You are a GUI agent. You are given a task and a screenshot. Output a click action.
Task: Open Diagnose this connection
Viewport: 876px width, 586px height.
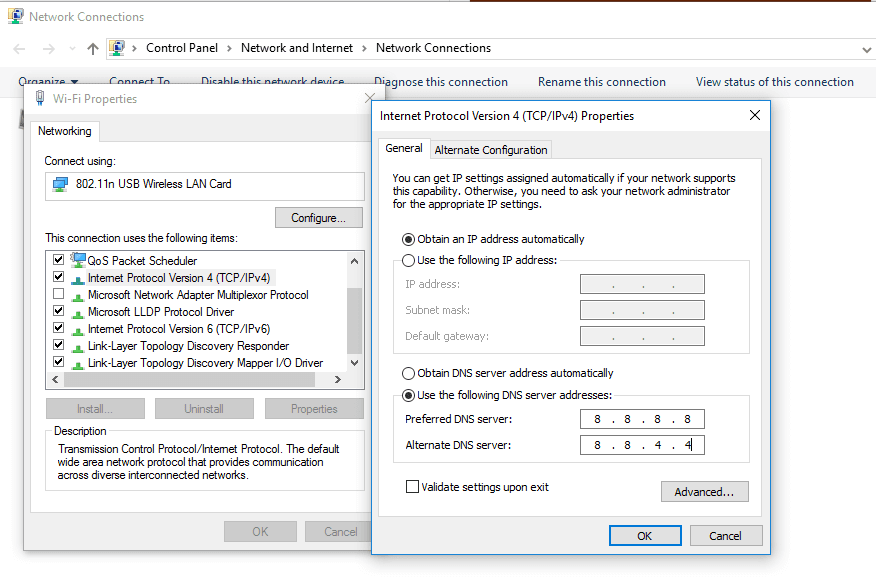click(x=441, y=81)
